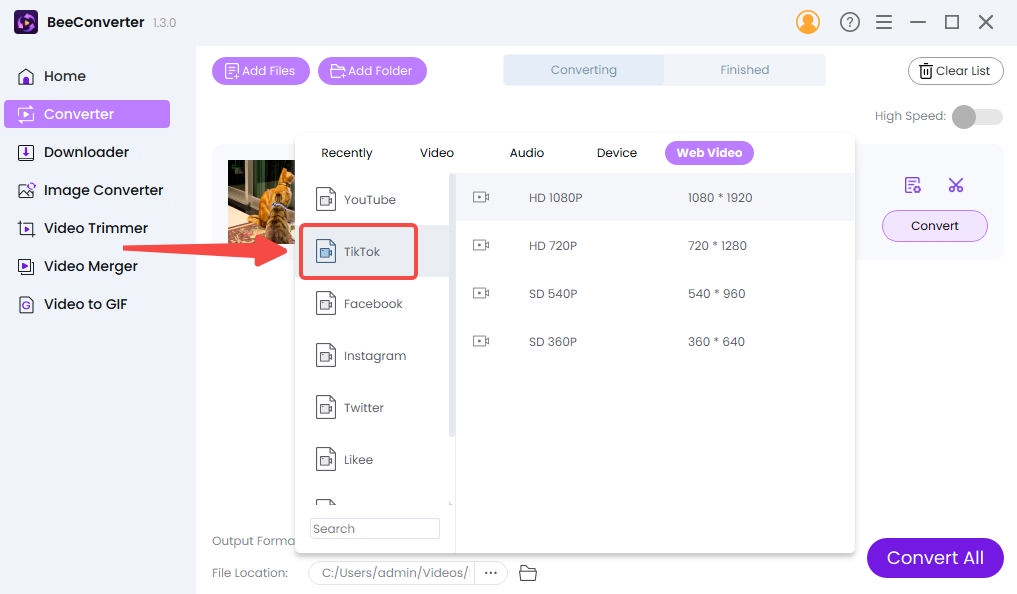Click the 540 * 960 resolution value
Viewport: 1017px width, 594px height.
click(717, 294)
